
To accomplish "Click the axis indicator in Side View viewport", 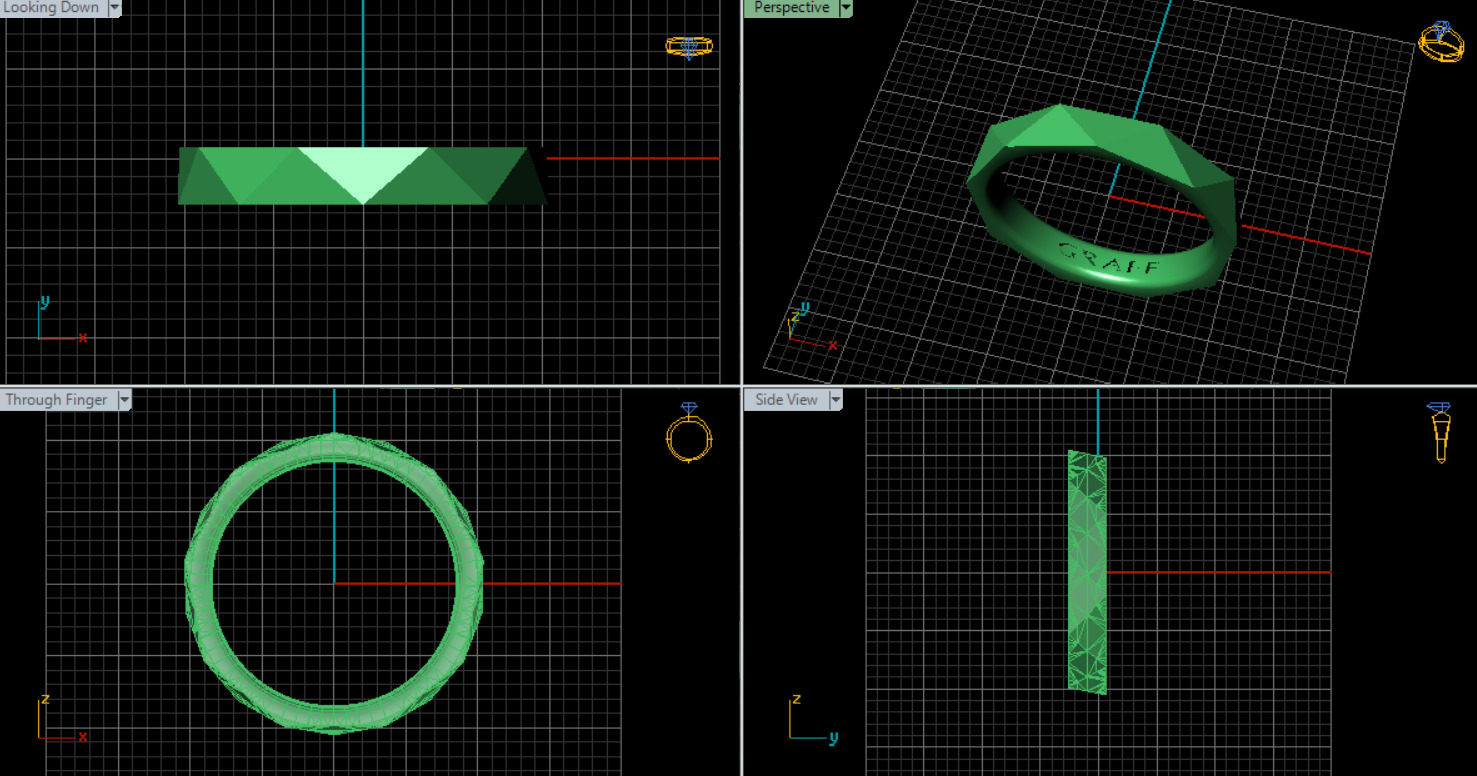I will tap(813, 718).
